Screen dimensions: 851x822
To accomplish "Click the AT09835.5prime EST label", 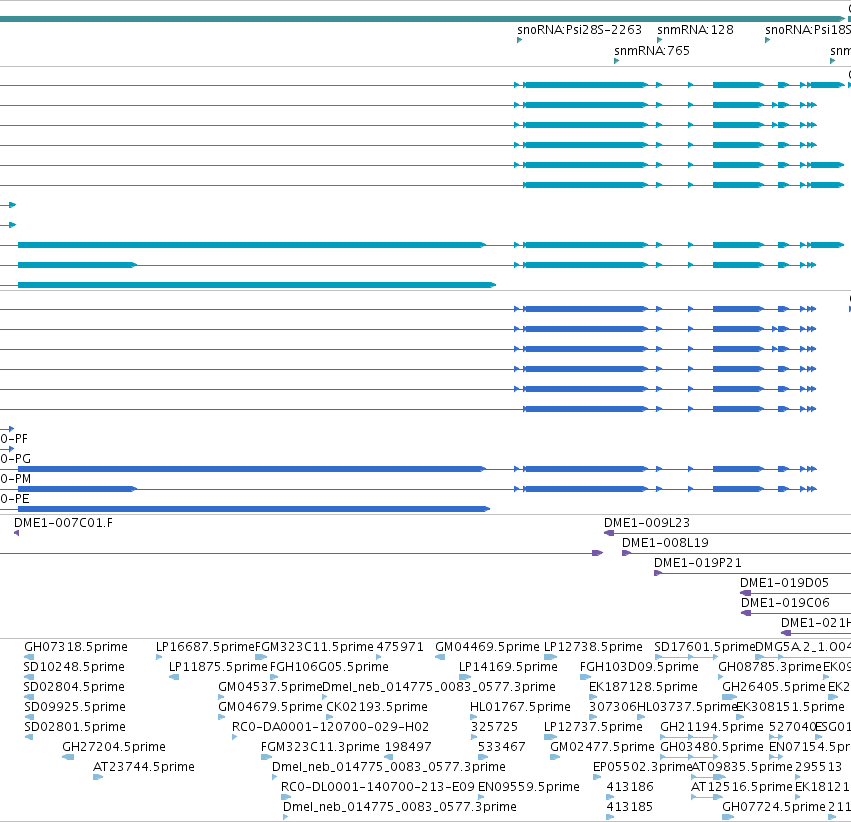I will pyautogui.click(x=742, y=767).
